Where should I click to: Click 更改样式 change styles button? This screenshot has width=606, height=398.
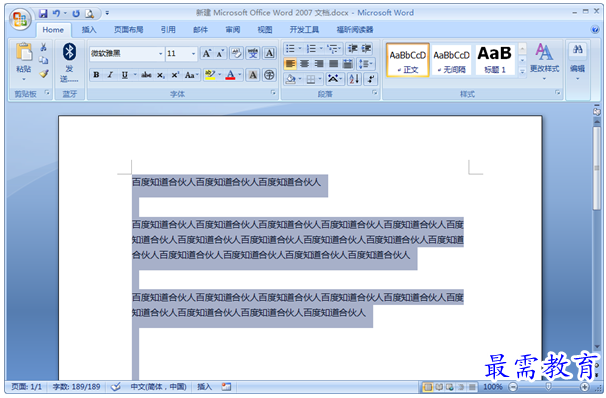[544, 61]
